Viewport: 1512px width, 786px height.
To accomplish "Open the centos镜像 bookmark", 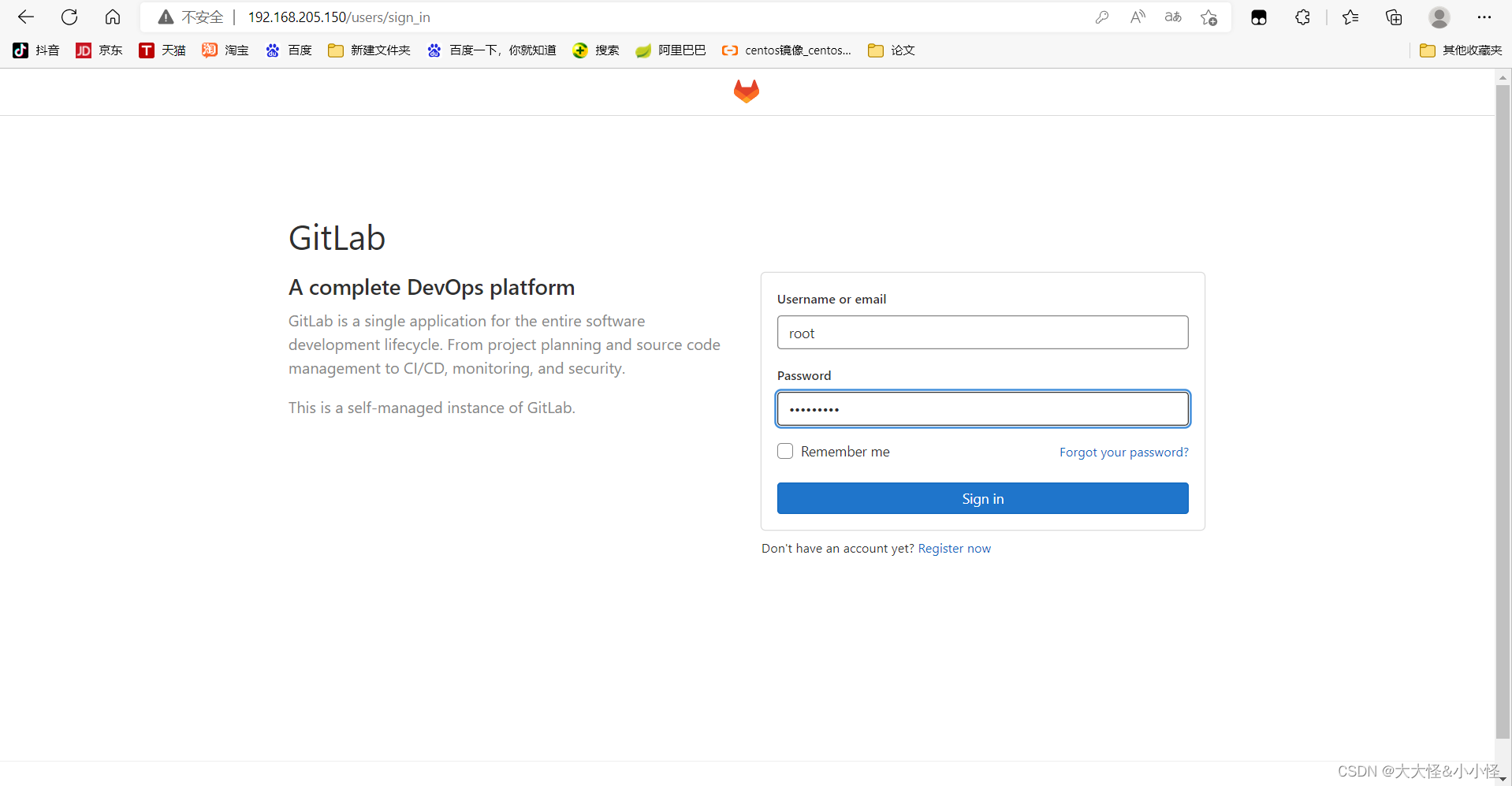I will coord(787,50).
